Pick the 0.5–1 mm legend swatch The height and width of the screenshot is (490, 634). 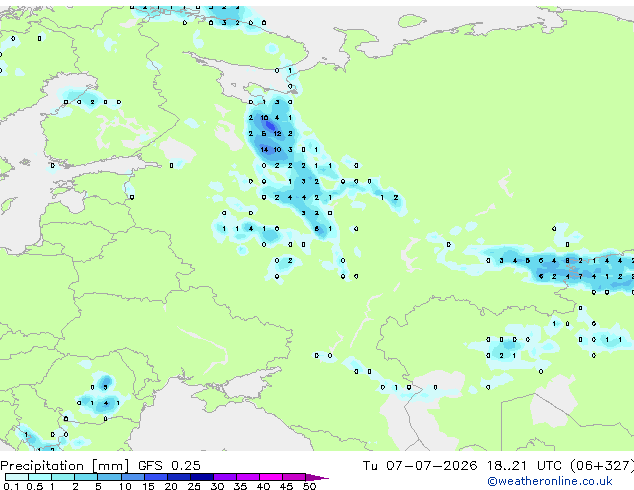click(x=40, y=477)
